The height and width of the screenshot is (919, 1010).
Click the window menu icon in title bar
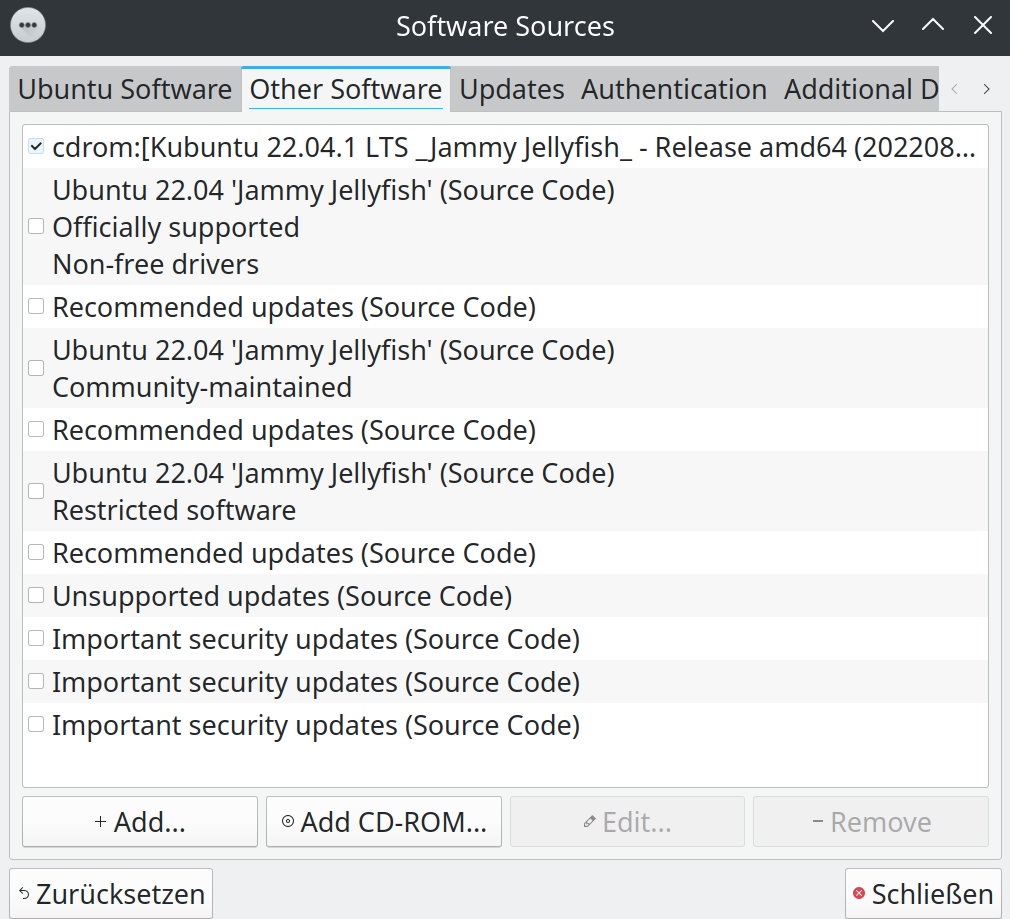(28, 25)
